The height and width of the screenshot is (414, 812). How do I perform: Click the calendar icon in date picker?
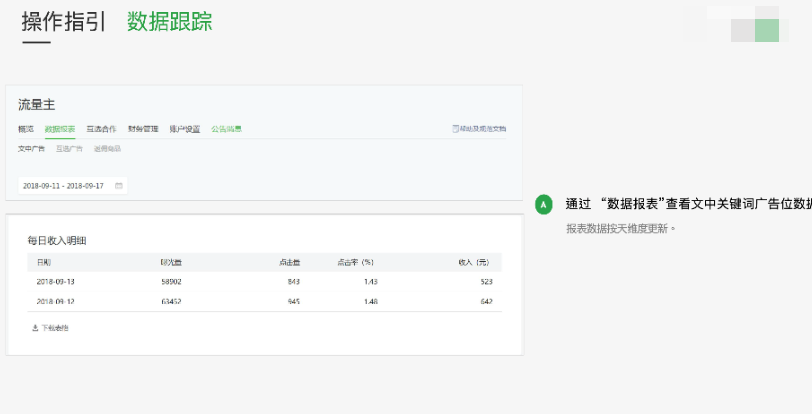pos(119,186)
